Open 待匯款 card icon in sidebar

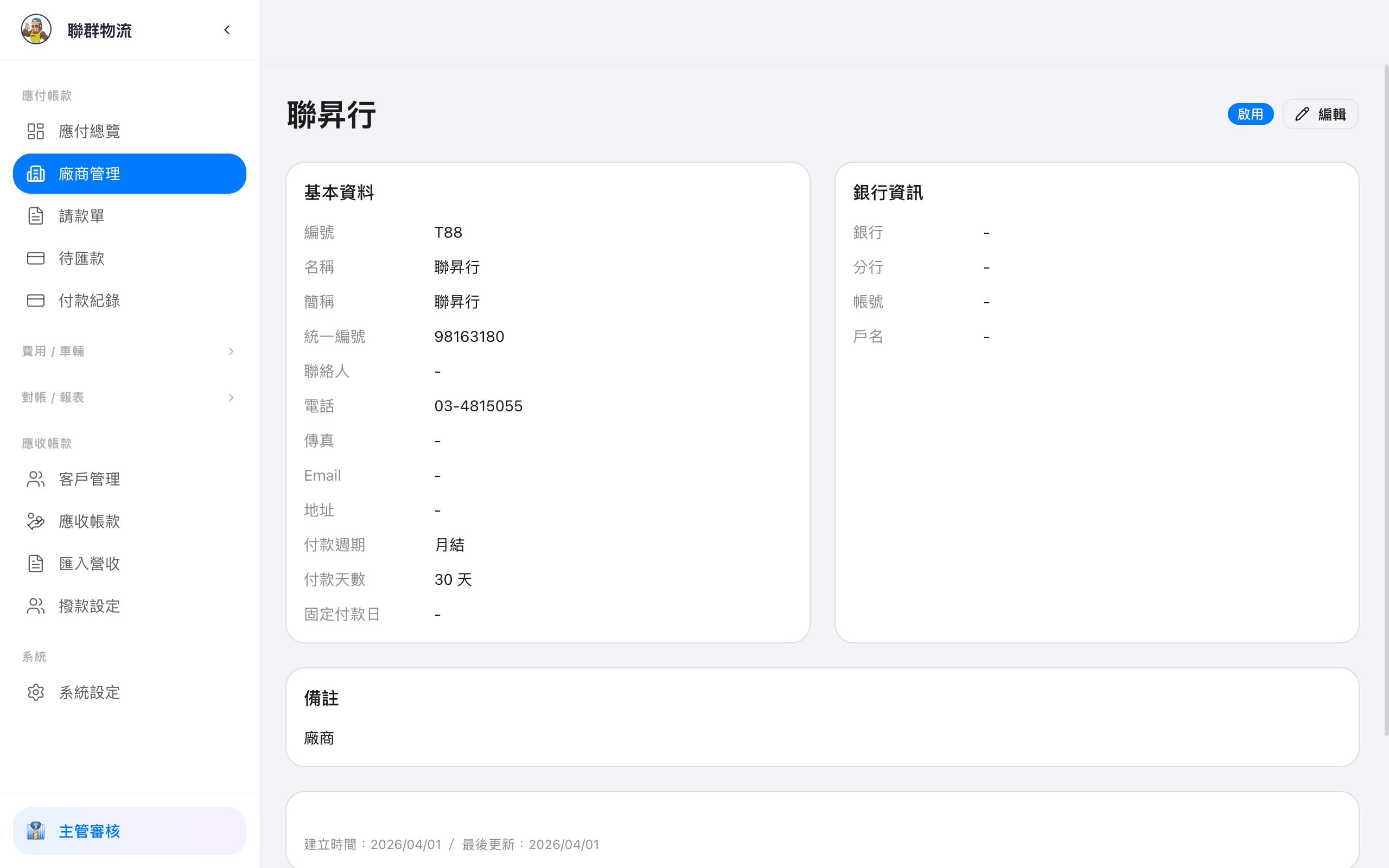(x=36, y=258)
